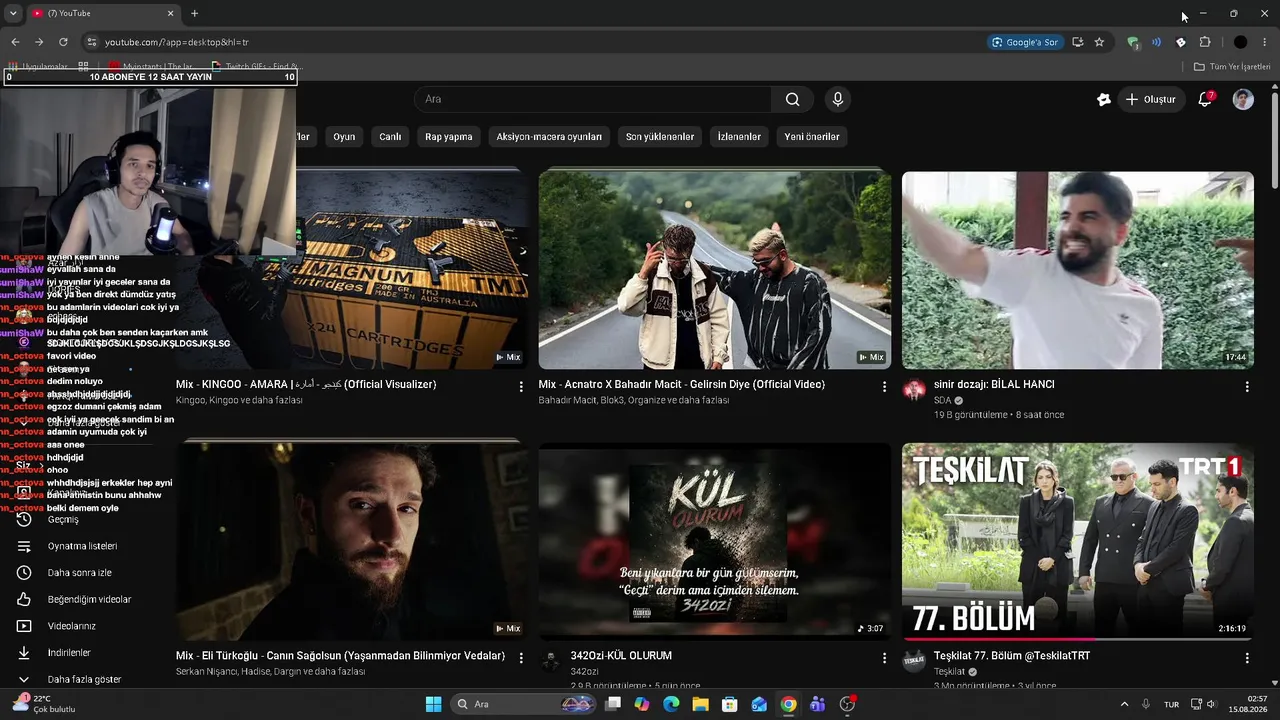Open the Gelirsin Diye video thumbnail

(x=715, y=270)
